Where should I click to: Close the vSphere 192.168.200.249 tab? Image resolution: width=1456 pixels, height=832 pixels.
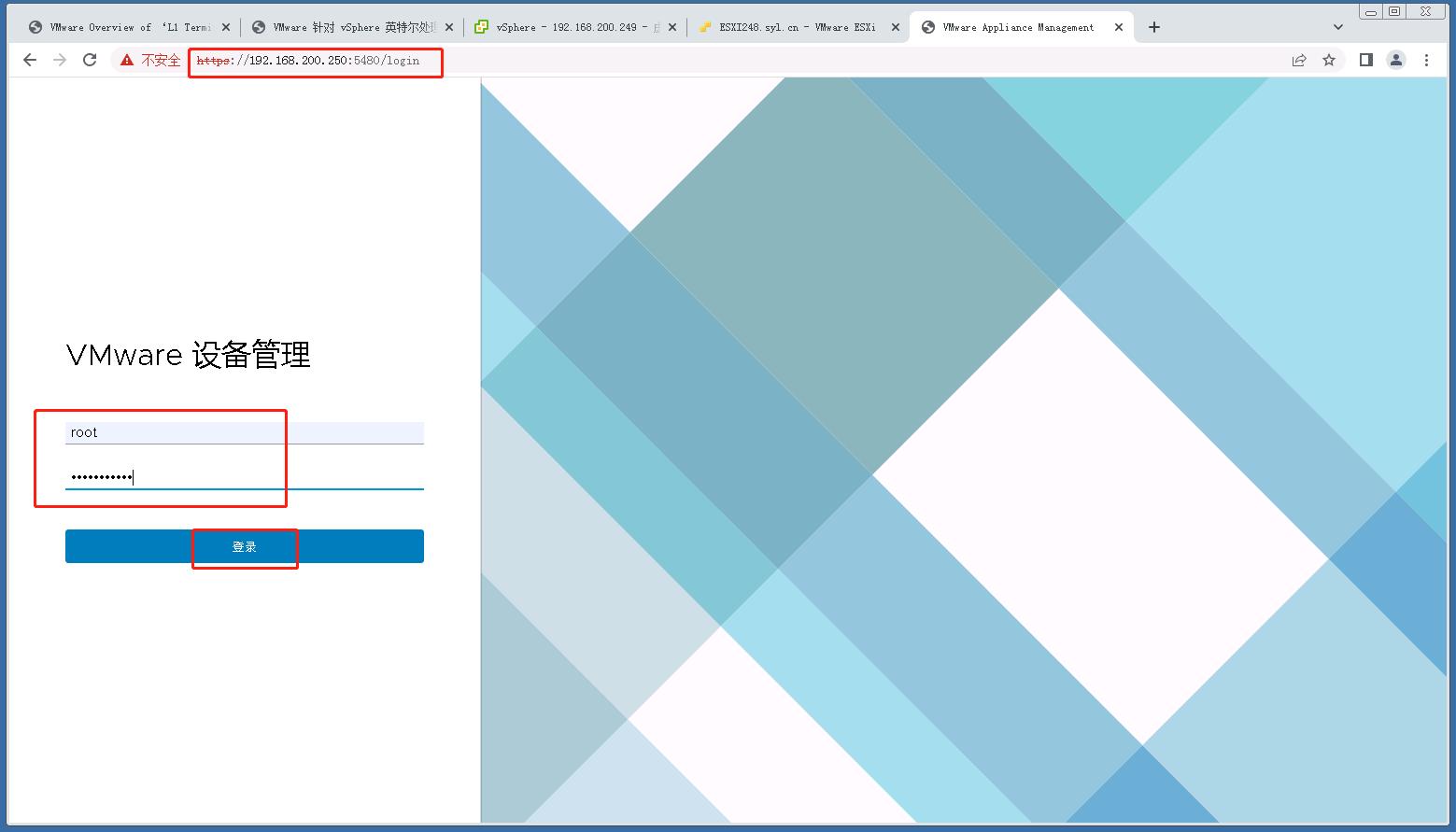671,27
